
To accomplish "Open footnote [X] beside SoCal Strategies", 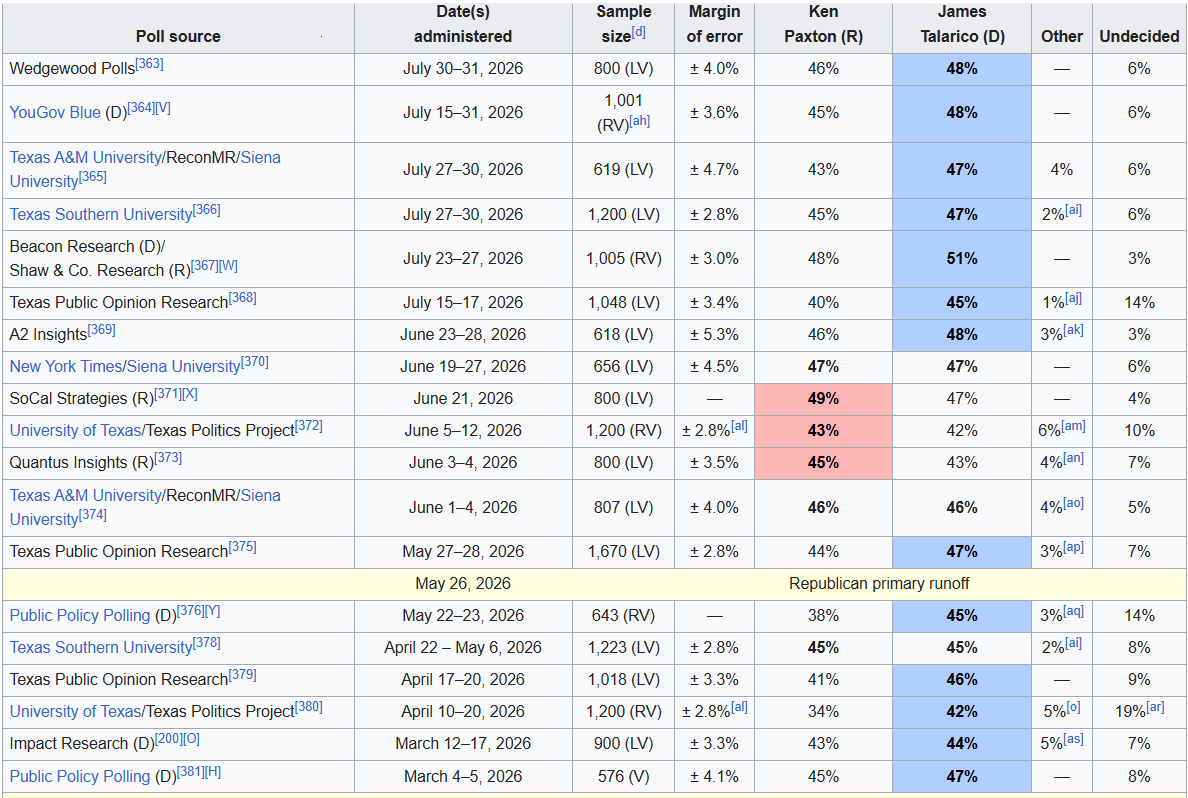I will coord(190,394).
